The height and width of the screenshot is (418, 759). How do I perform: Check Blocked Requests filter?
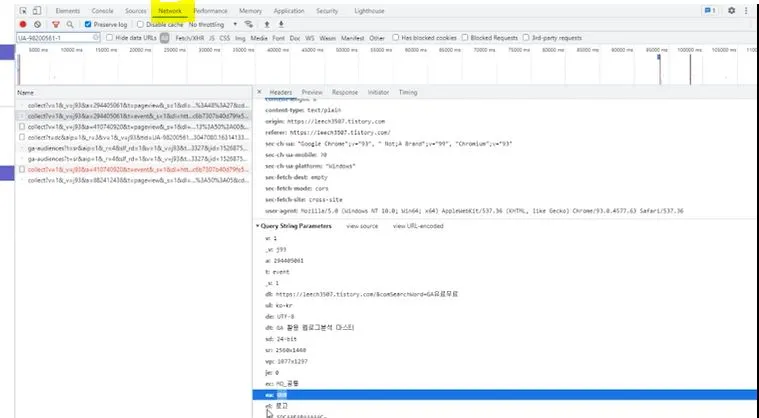(465, 37)
